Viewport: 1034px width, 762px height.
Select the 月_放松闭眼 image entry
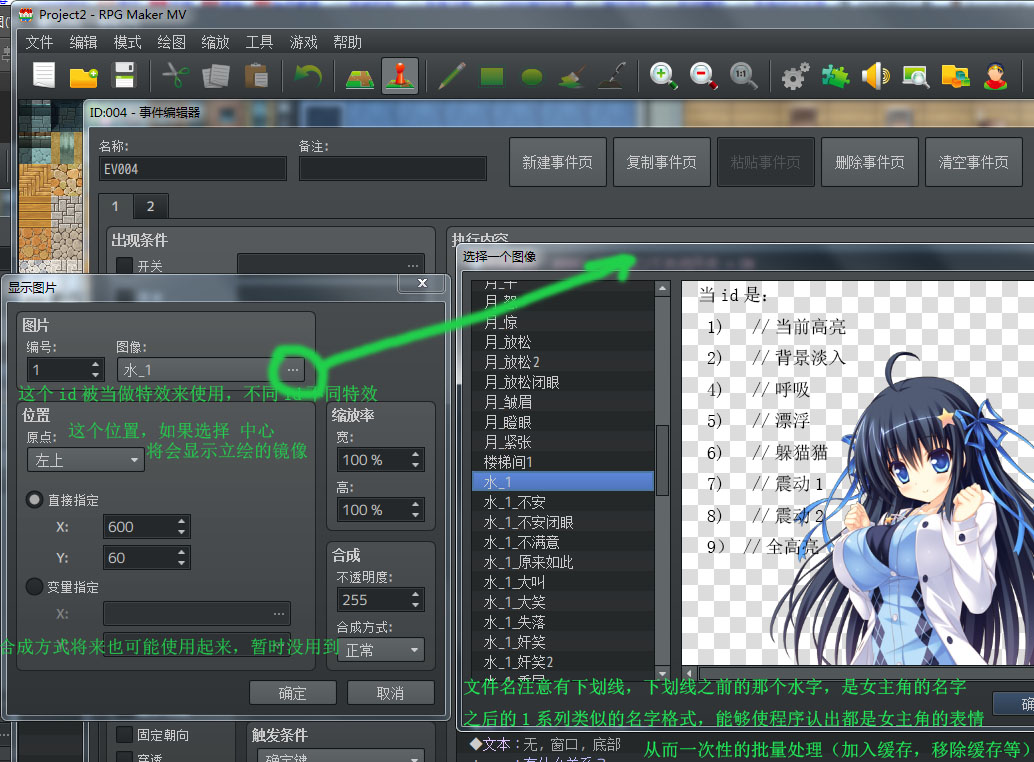pos(563,382)
